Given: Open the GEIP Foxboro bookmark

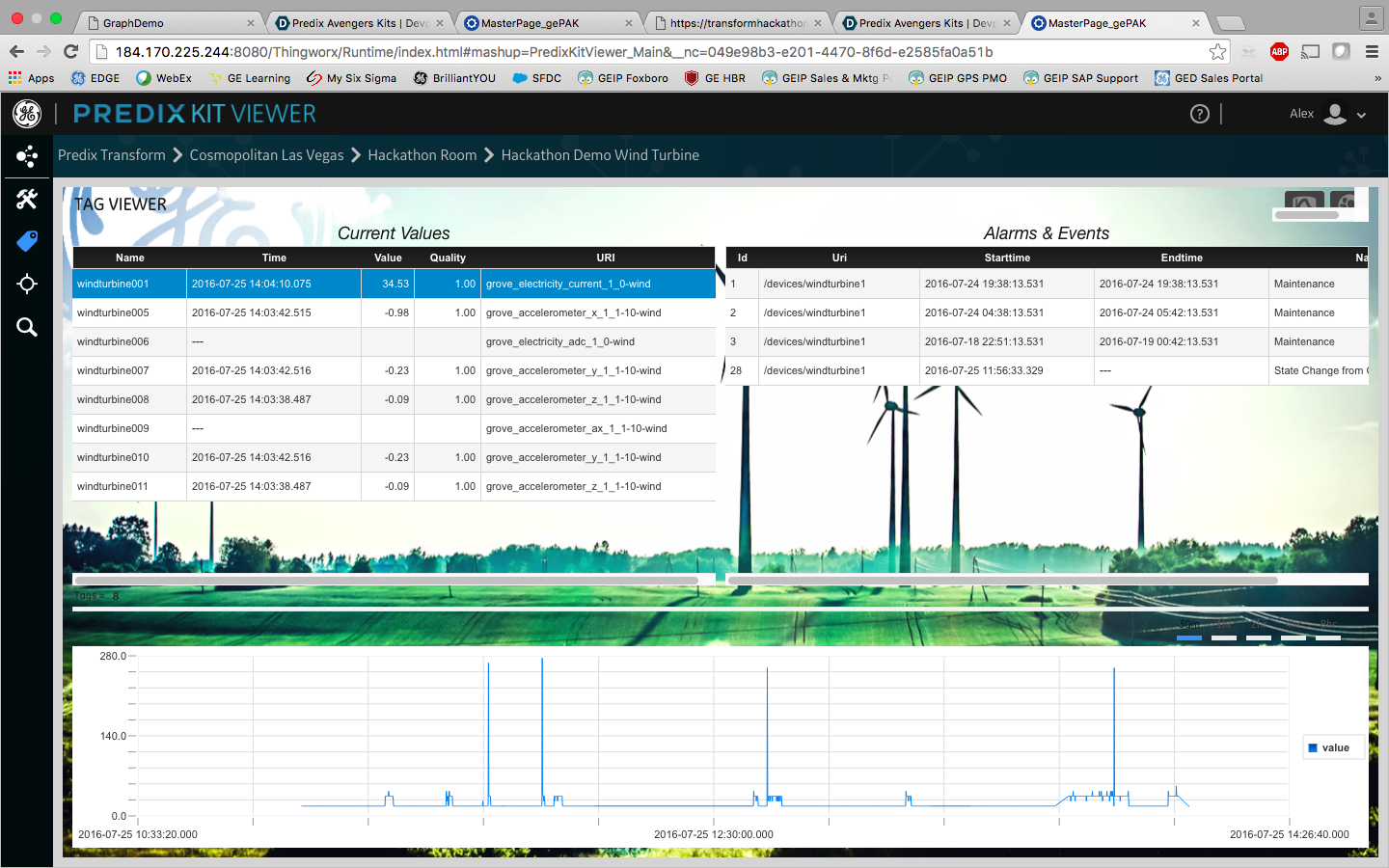Looking at the screenshot, I should coord(623,78).
